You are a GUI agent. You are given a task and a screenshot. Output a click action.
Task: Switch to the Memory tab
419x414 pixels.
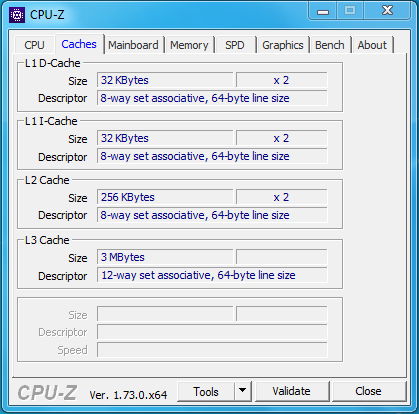point(189,45)
